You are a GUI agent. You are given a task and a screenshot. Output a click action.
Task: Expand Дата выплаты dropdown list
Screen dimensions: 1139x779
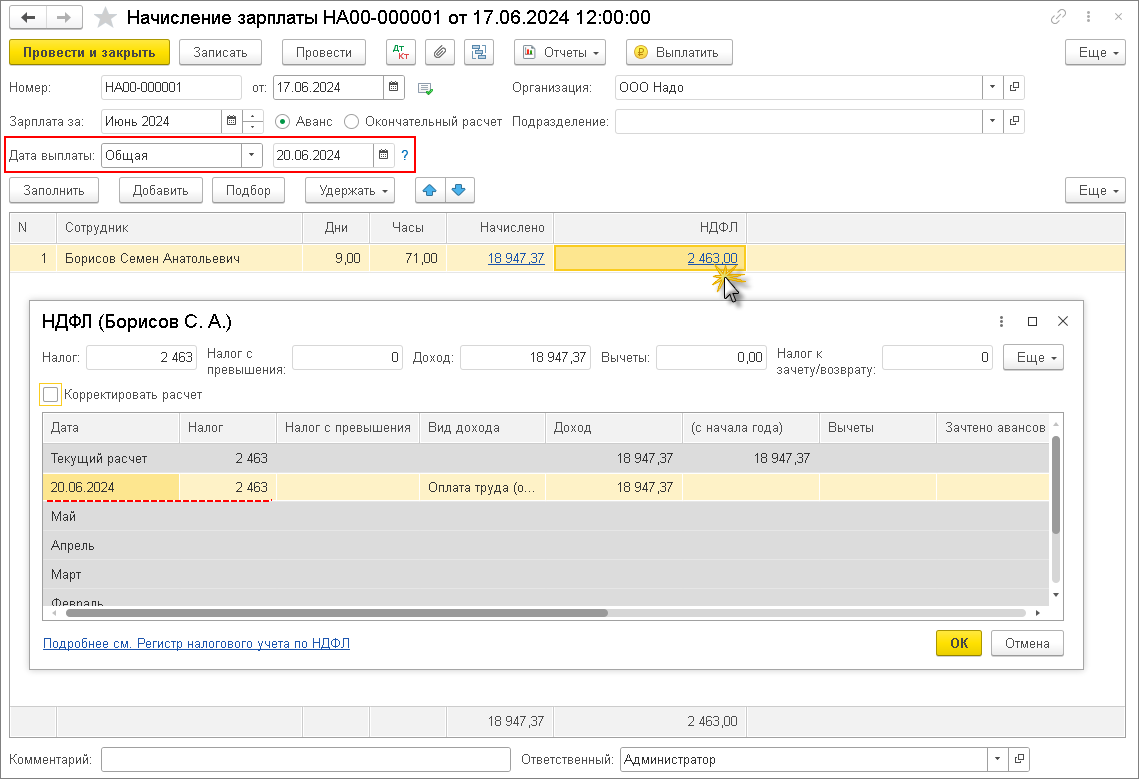point(250,155)
